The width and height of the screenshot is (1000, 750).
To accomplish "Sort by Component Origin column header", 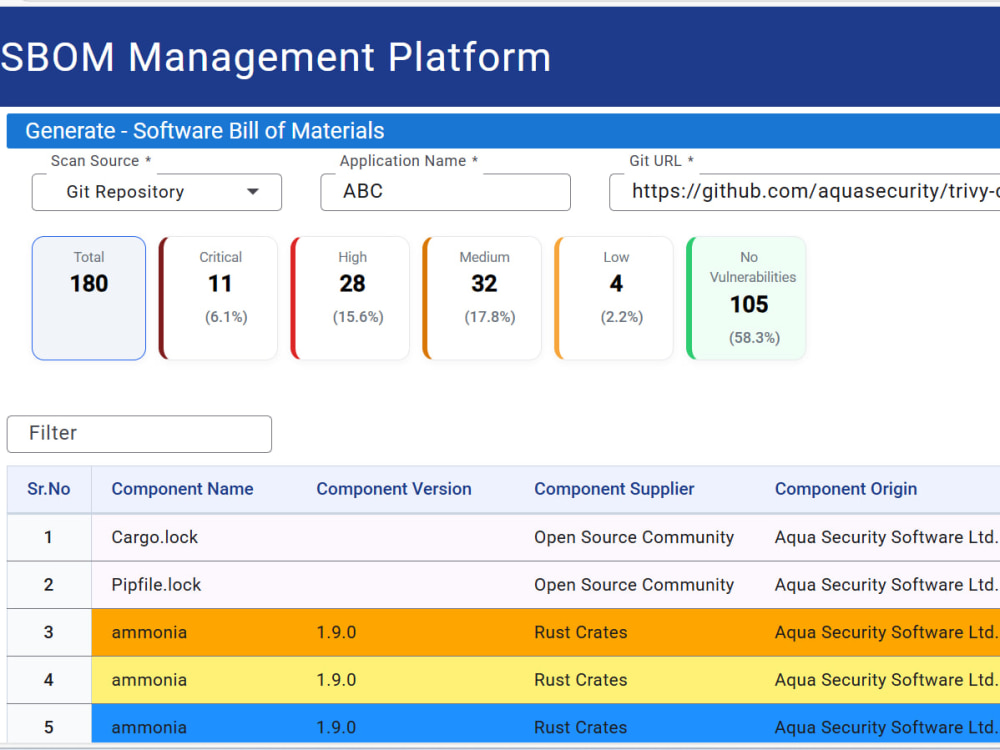I will point(846,489).
